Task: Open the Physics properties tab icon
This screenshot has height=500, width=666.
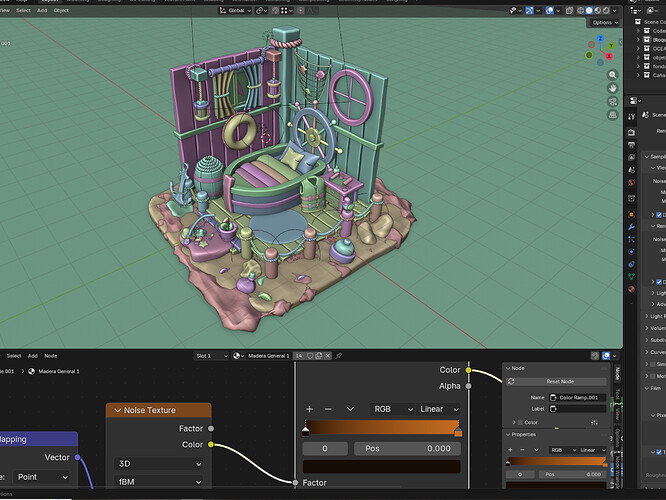Action: 632,251
